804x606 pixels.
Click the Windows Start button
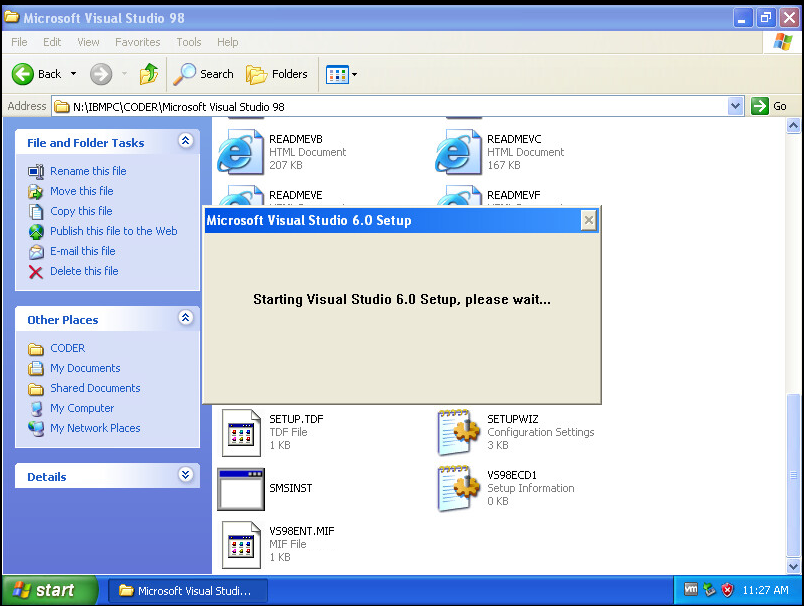(48, 590)
